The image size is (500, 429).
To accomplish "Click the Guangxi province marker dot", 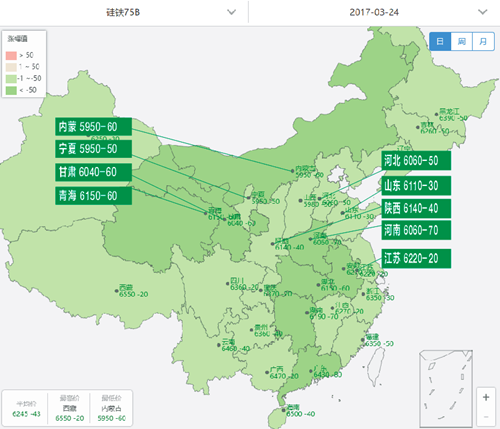I will (267, 372).
